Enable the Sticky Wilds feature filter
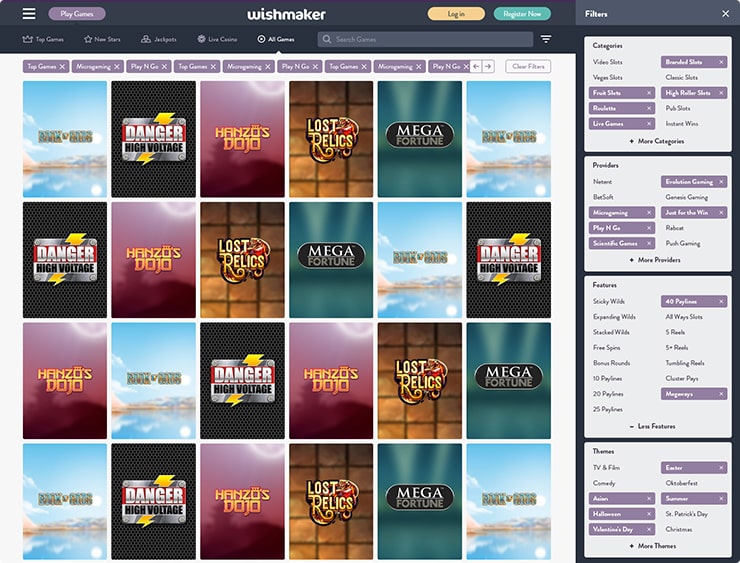Screen dimensions: 740x563 [x=608, y=301]
